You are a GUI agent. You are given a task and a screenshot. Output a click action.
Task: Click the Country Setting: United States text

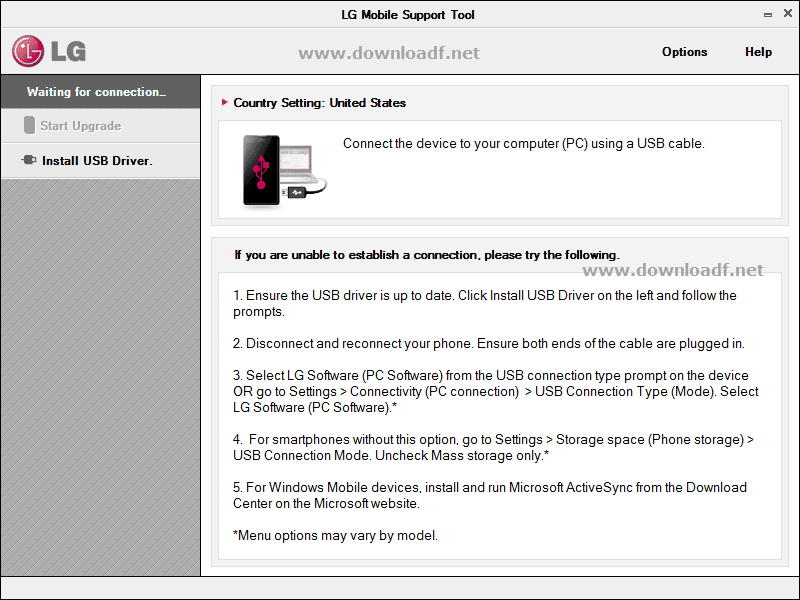click(319, 103)
